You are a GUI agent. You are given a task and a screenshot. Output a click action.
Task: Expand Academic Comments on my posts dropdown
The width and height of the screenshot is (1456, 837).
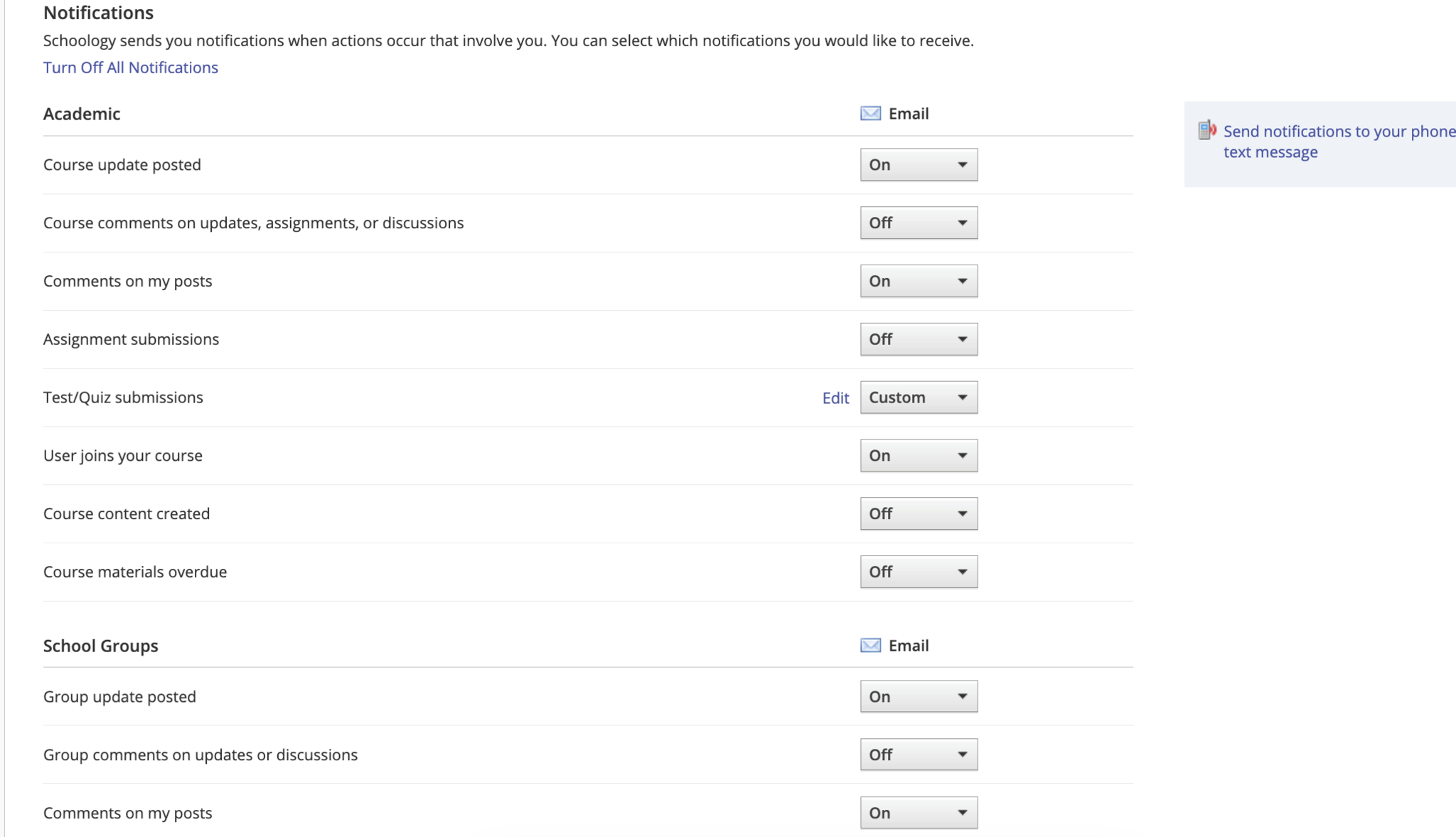[x=919, y=282]
